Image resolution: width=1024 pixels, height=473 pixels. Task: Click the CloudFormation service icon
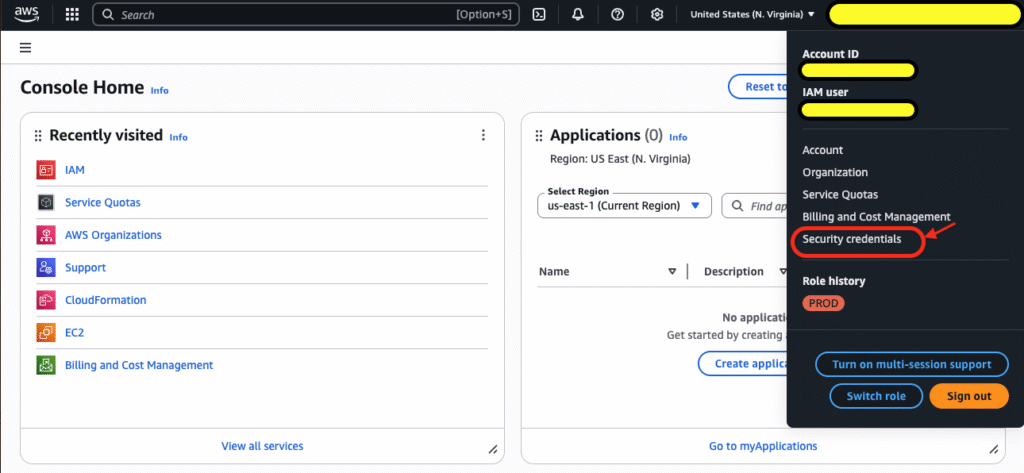coord(46,300)
